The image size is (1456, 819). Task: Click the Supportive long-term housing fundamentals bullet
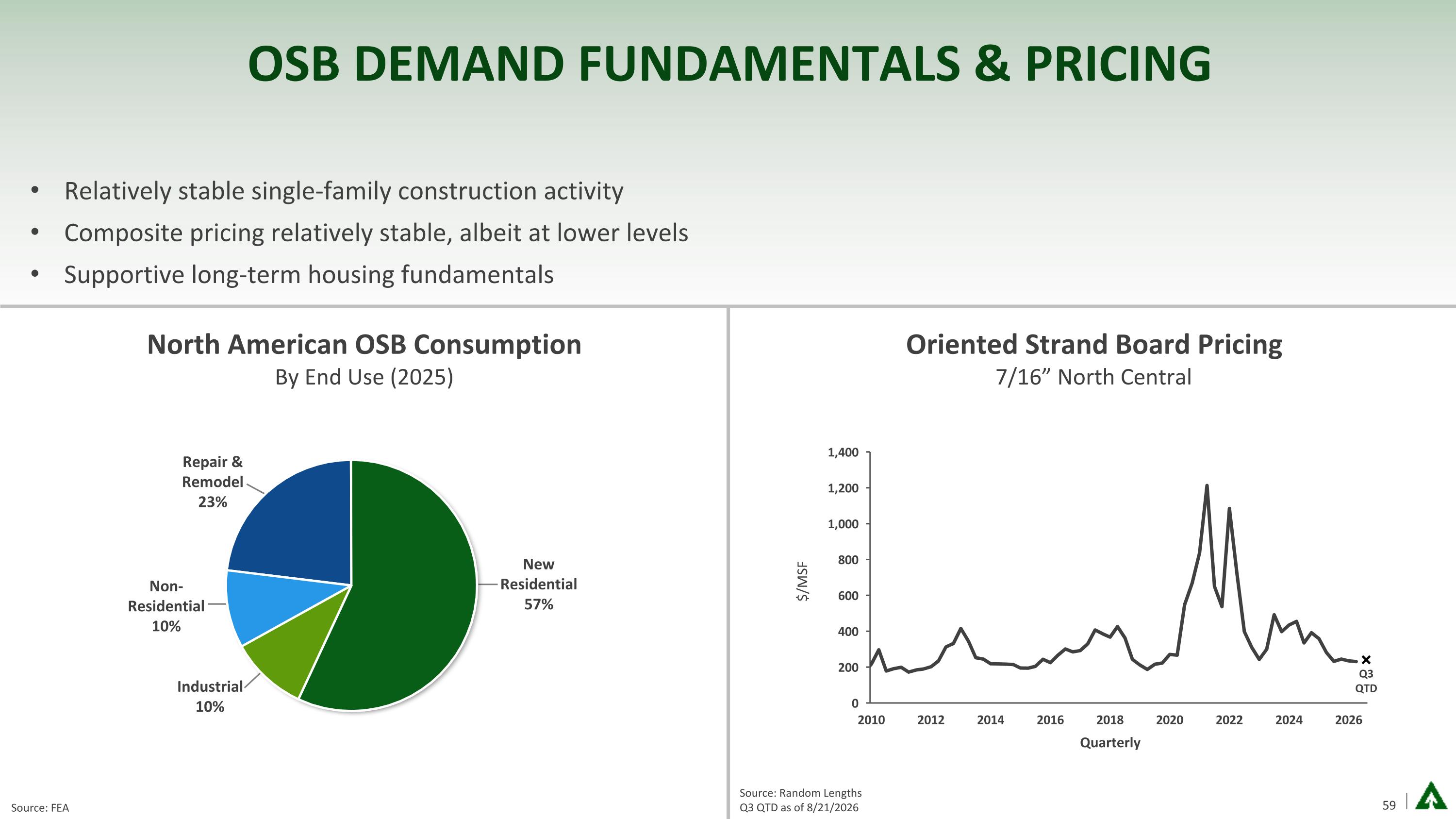(x=309, y=275)
